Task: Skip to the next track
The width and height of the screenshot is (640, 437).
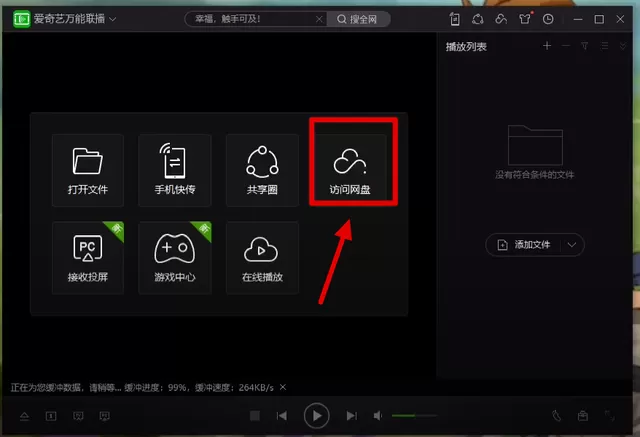Action: 351,415
